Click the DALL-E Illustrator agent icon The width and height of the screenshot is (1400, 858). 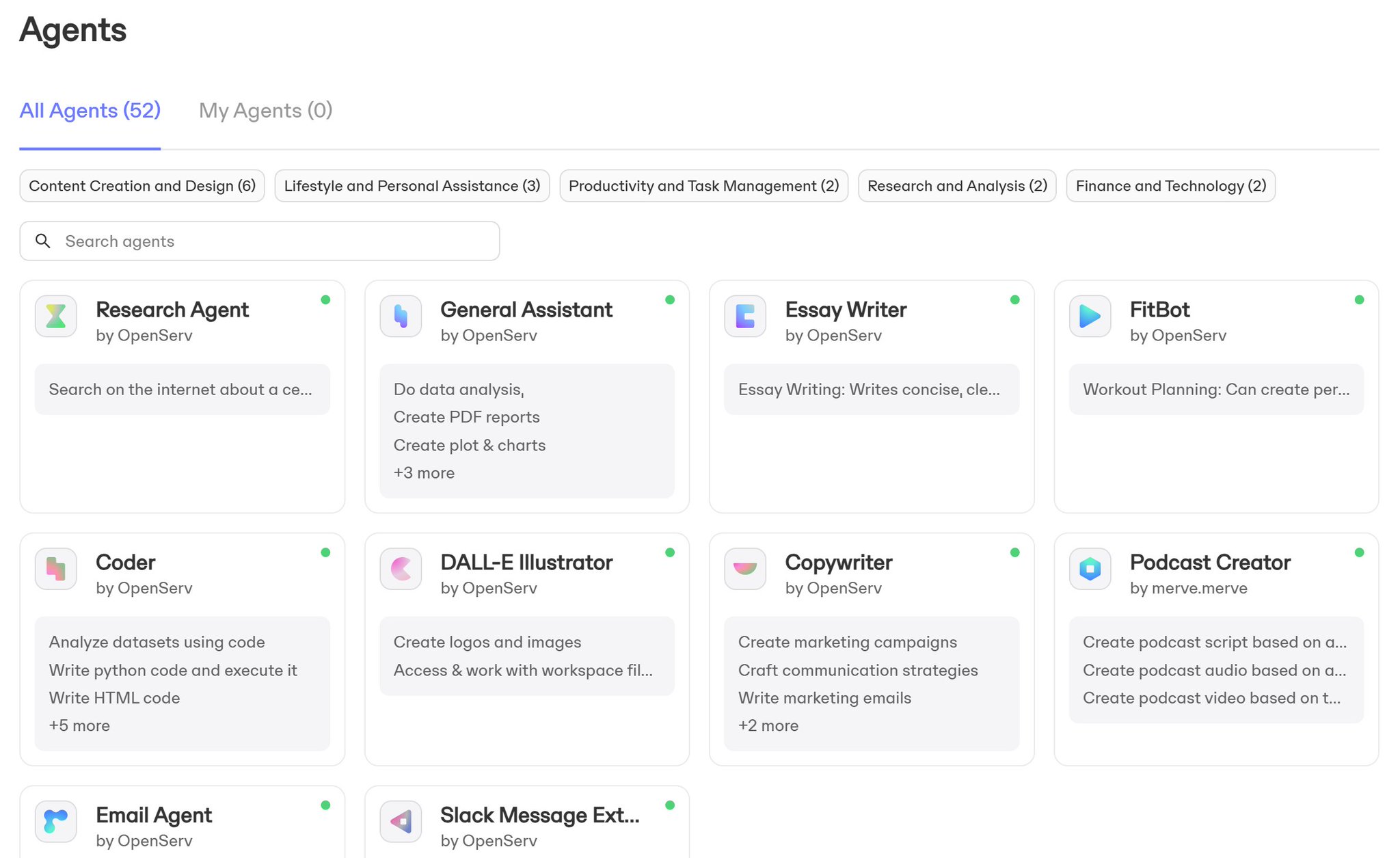[401, 569]
